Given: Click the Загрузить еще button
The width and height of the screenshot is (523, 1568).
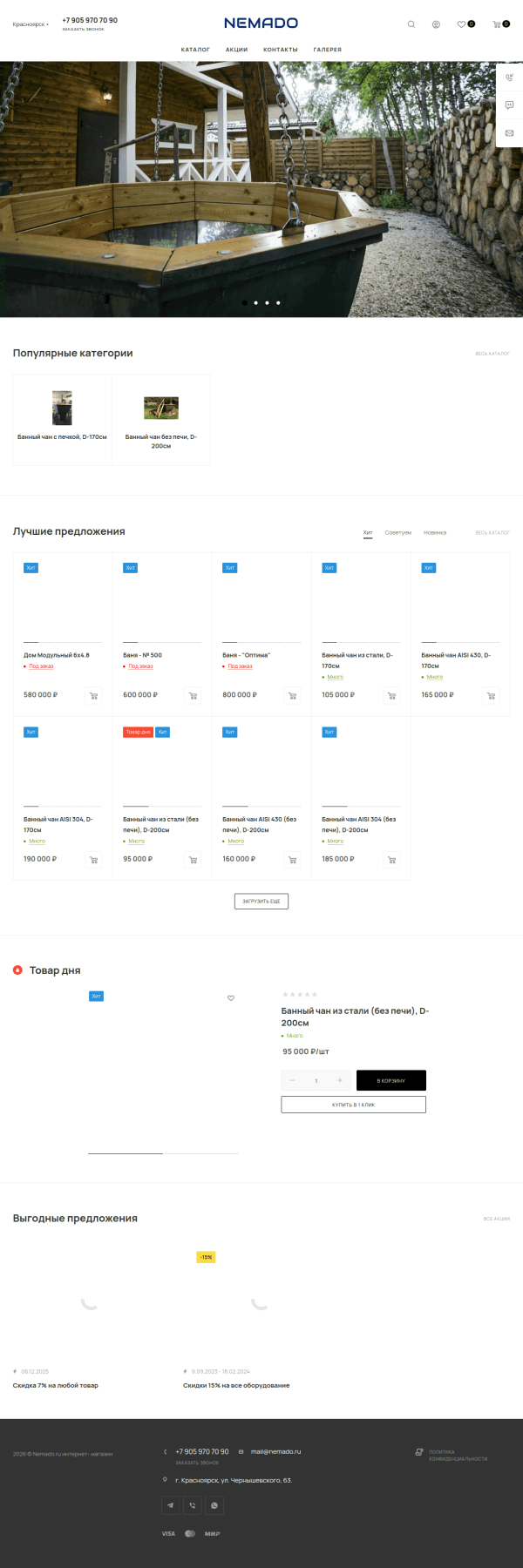Looking at the screenshot, I should 261,901.
